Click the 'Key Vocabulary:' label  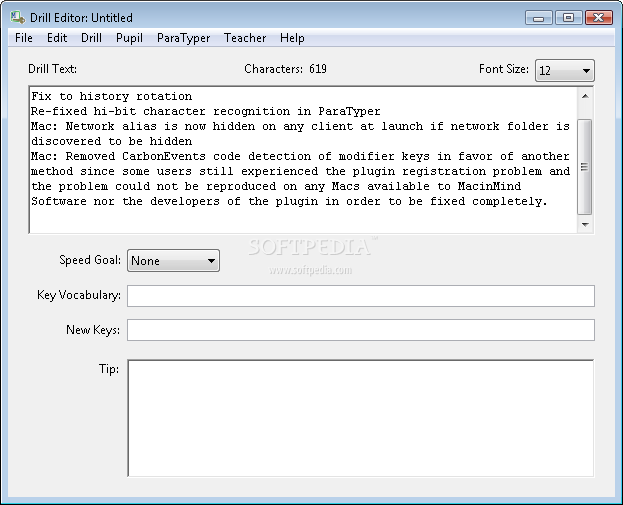(79, 295)
